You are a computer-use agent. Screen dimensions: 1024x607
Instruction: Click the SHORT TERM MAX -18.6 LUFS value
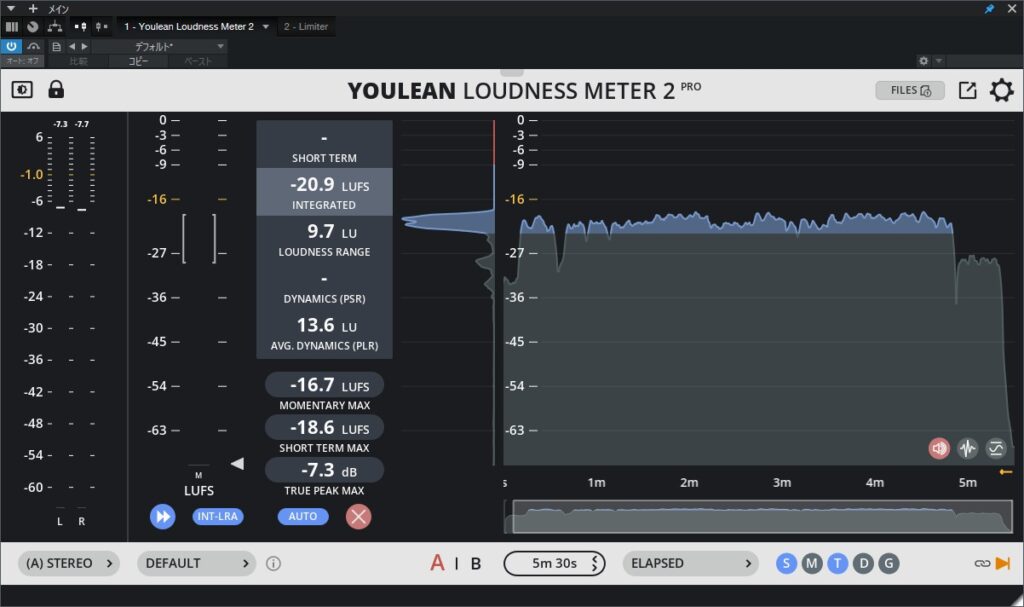[x=325, y=427]
